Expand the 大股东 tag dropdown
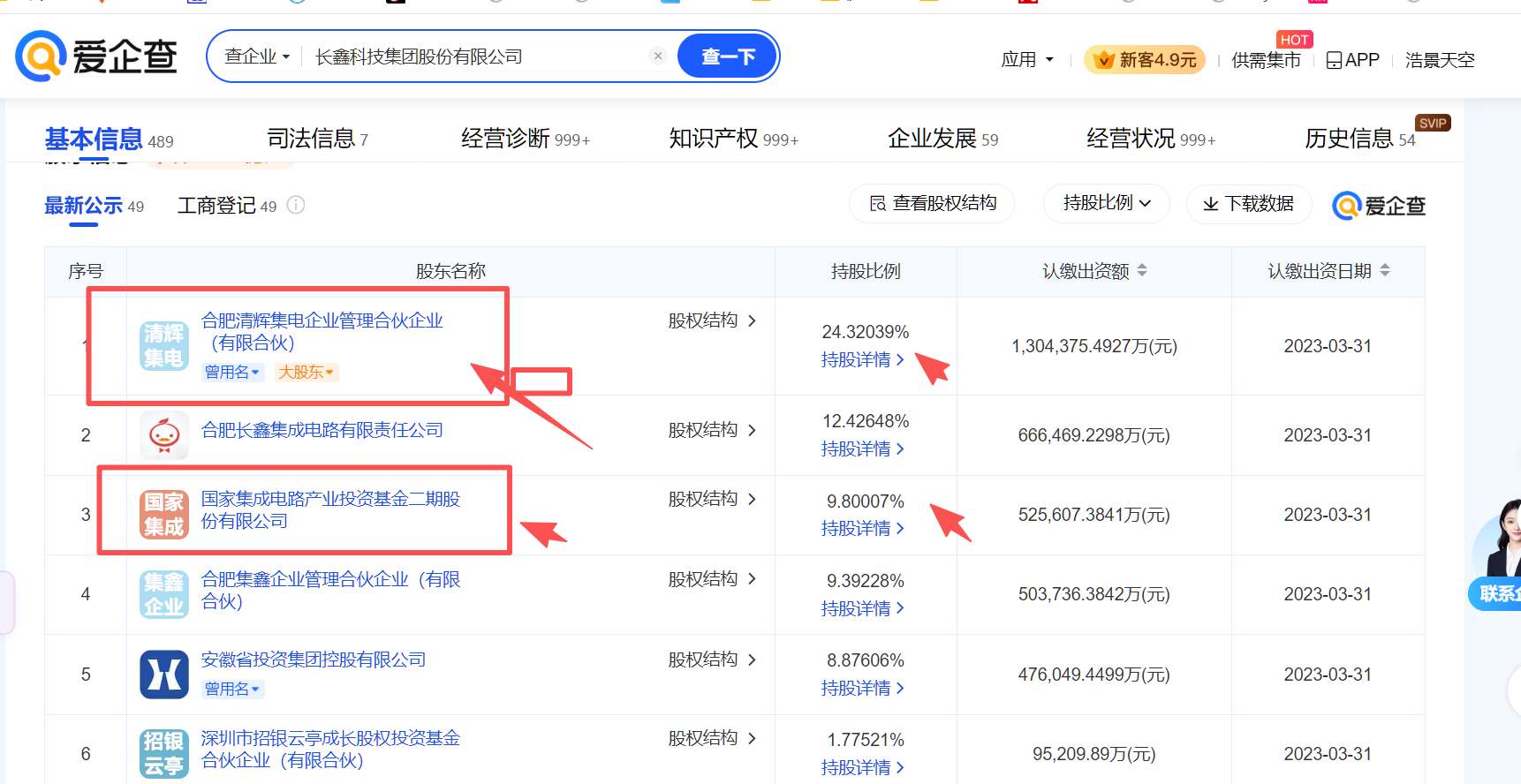This screenshot has width=1521, height=784. [306, 373]
